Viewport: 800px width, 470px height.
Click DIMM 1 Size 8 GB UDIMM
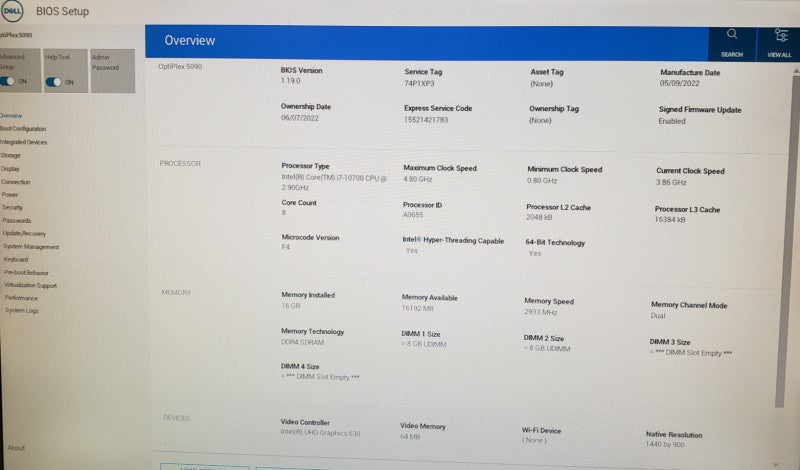424,344
